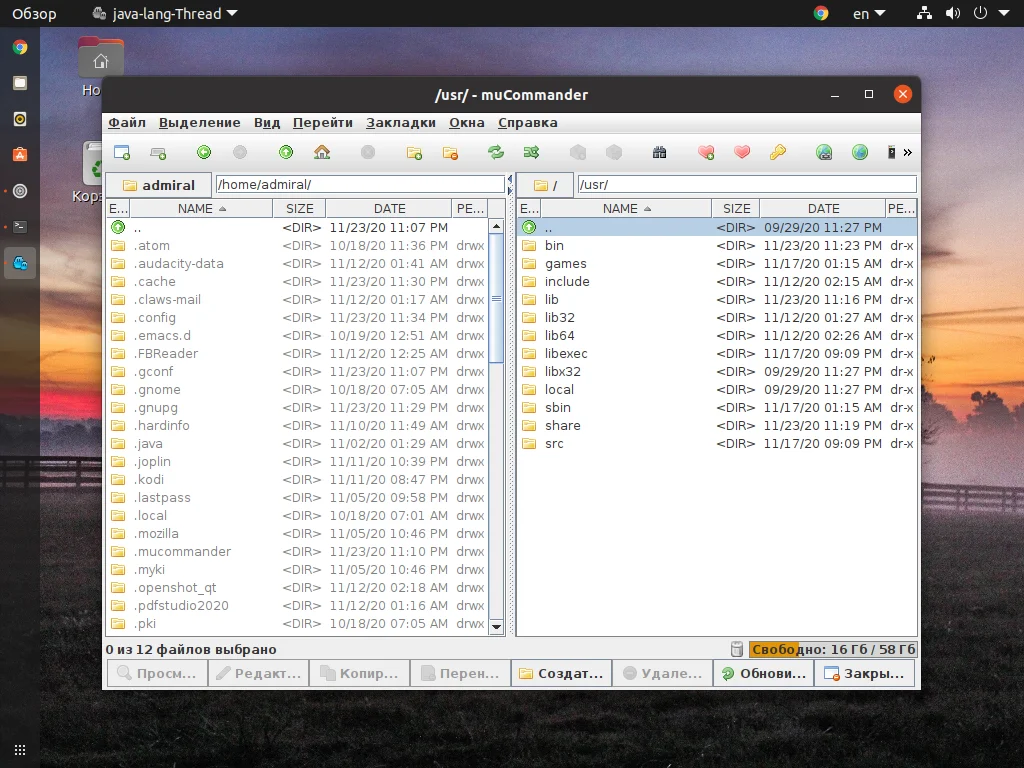Open file search via the binoculars icon
The height and width of the screenshot is (768, 1024).
click(660, 152)
